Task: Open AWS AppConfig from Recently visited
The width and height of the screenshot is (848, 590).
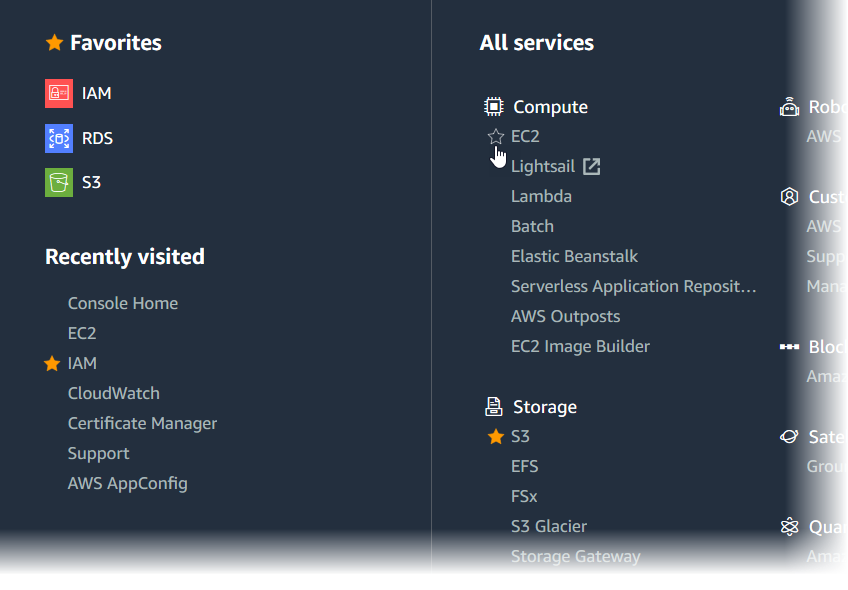Action: pos(128,484)
